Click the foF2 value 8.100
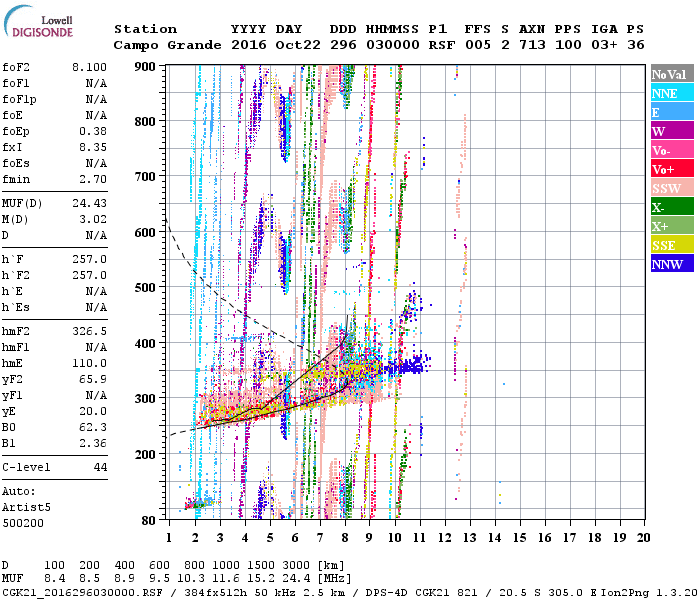 [x=89, y=67]
